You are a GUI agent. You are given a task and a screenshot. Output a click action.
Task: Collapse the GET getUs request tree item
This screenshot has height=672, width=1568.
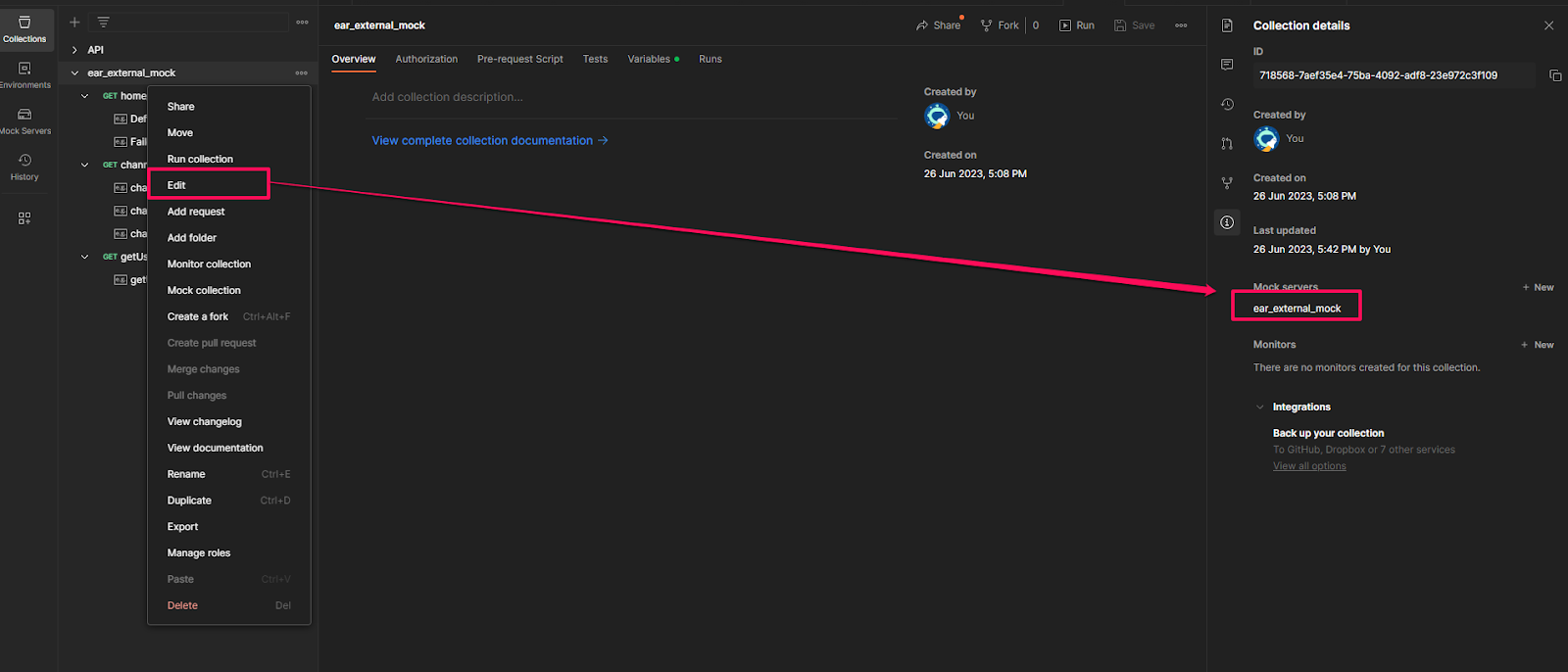(x=84, y=257)
